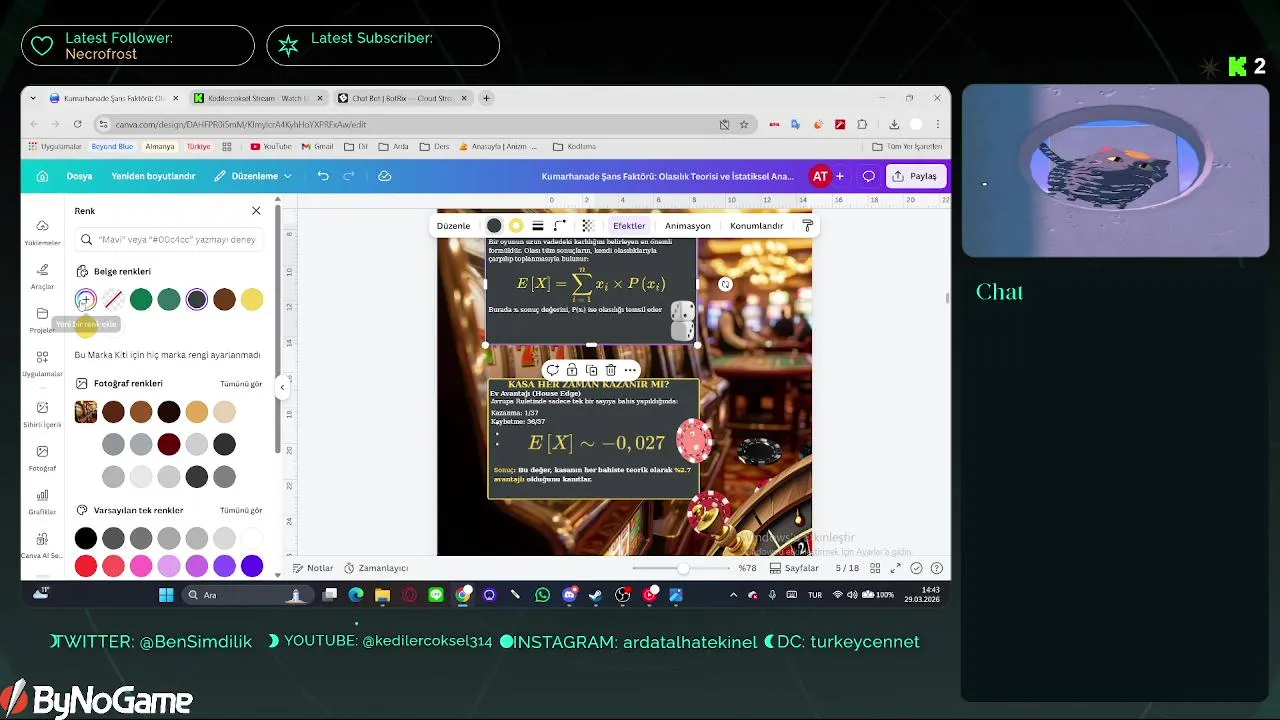Image resolution: width=1280 pixels, height=720 pixels.
Task: Open more options (three dots) for element
Action: point(630,370)
